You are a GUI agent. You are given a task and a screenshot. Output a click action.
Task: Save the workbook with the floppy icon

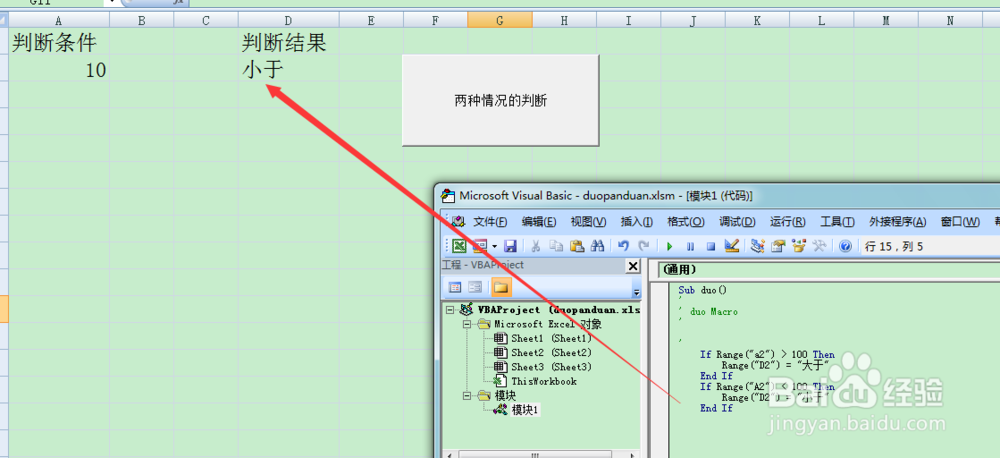[510, 246]
